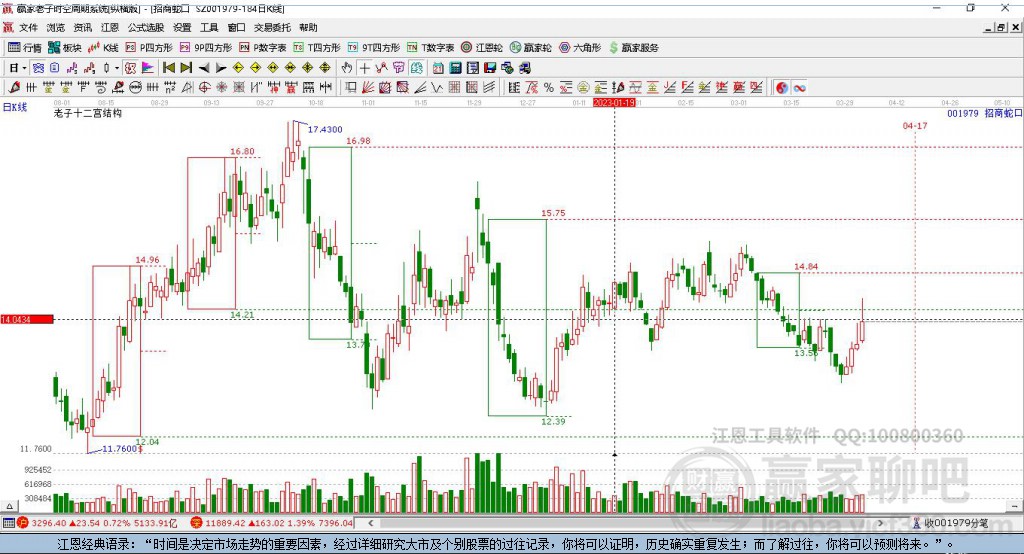1024x554 pixels.
Task: Click the infinity loop icon
Action: point(799,87)
